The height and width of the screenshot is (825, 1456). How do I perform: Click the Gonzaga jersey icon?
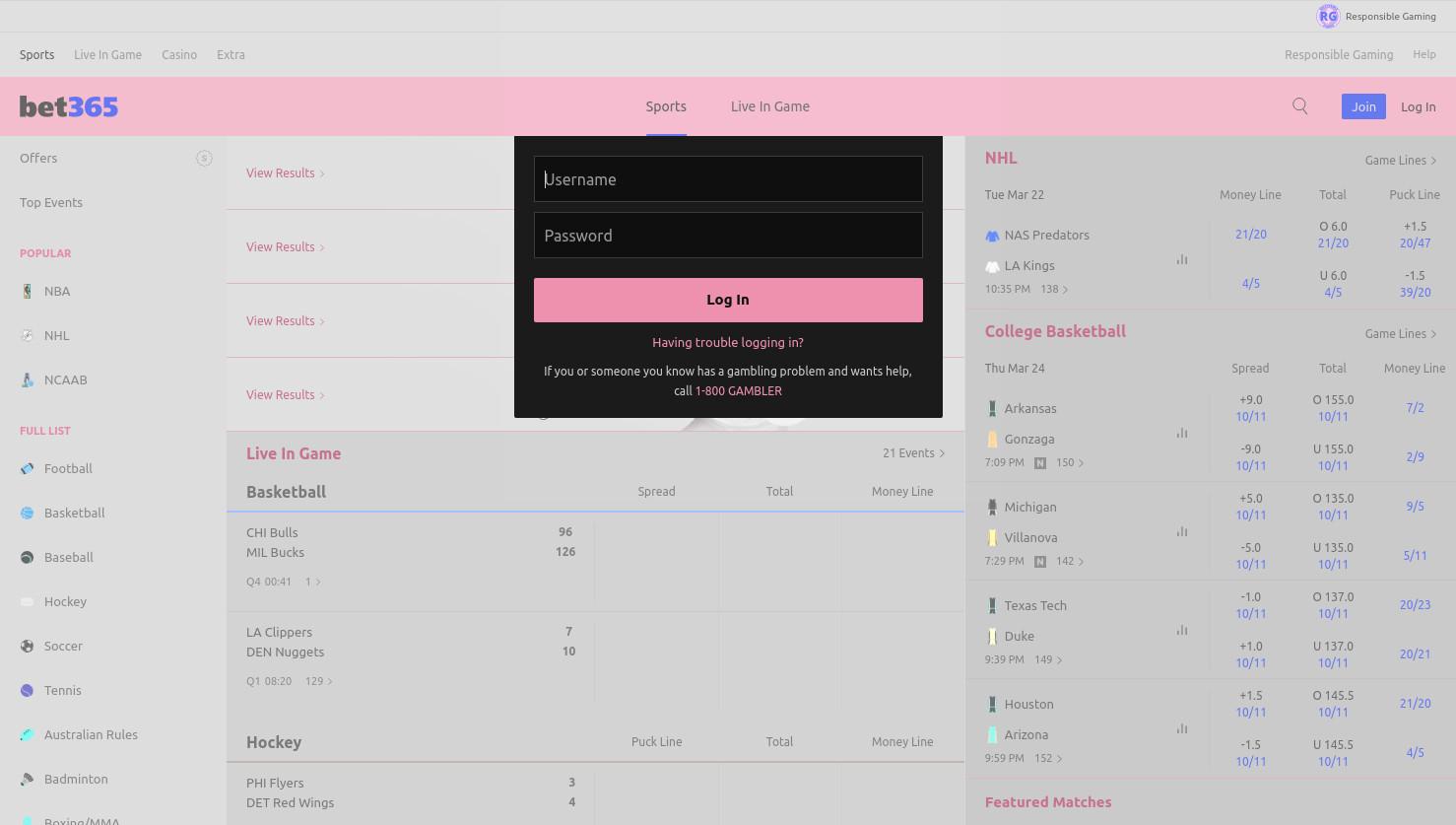click(x=992, y=440)
